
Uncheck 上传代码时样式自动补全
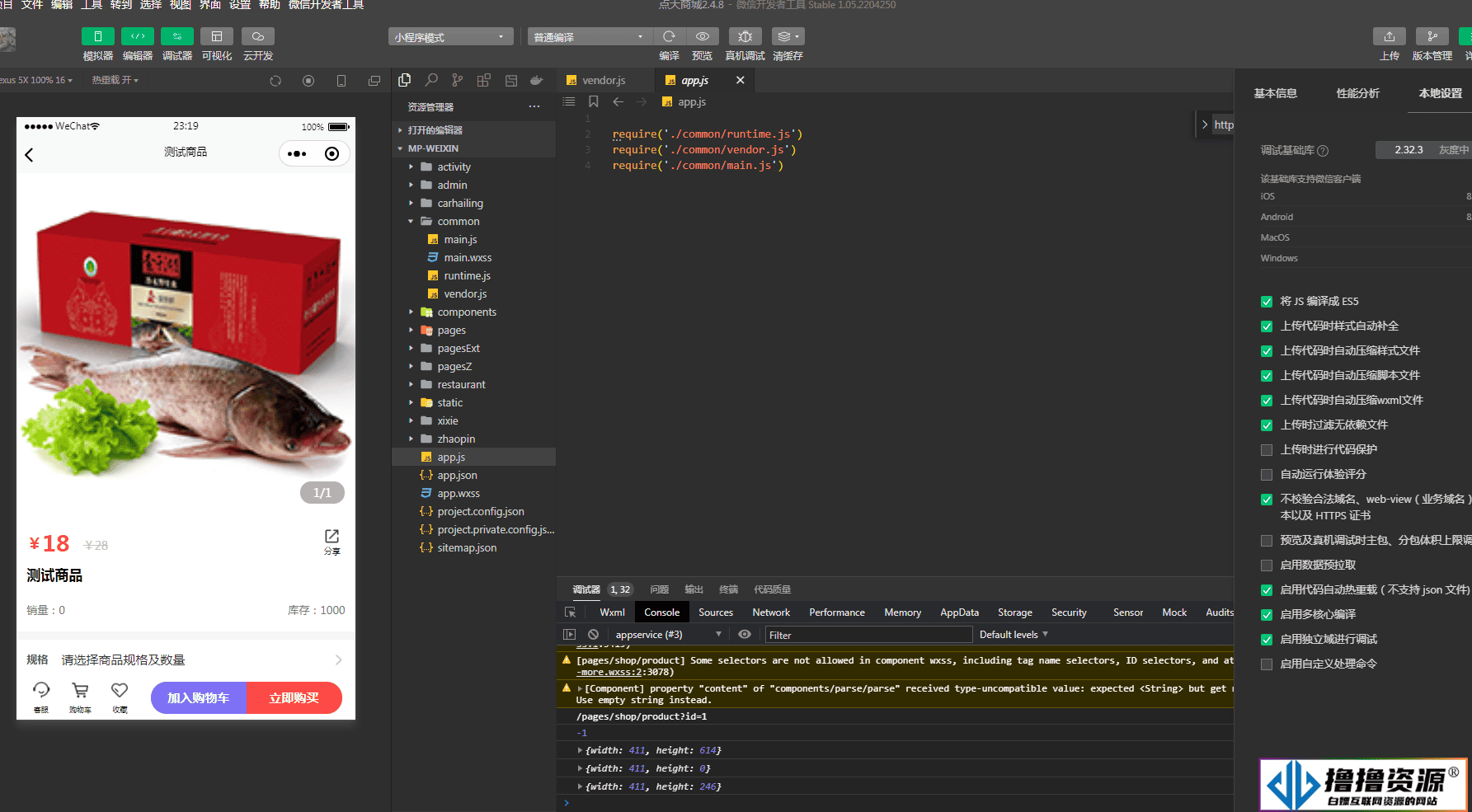[1267, 326]
